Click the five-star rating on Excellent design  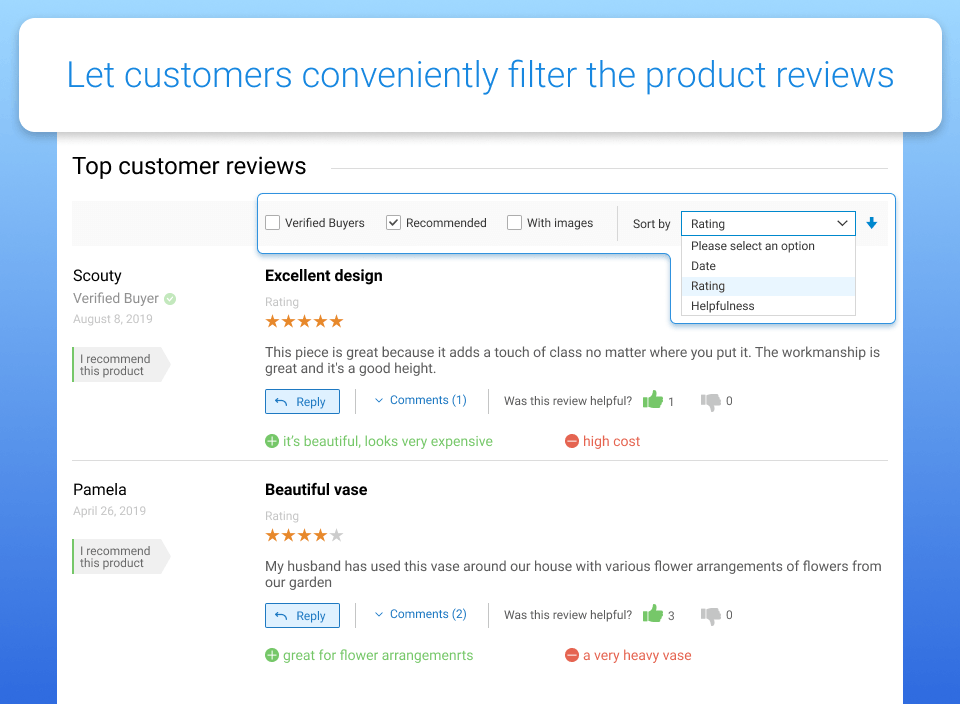(x=304, y=321)
